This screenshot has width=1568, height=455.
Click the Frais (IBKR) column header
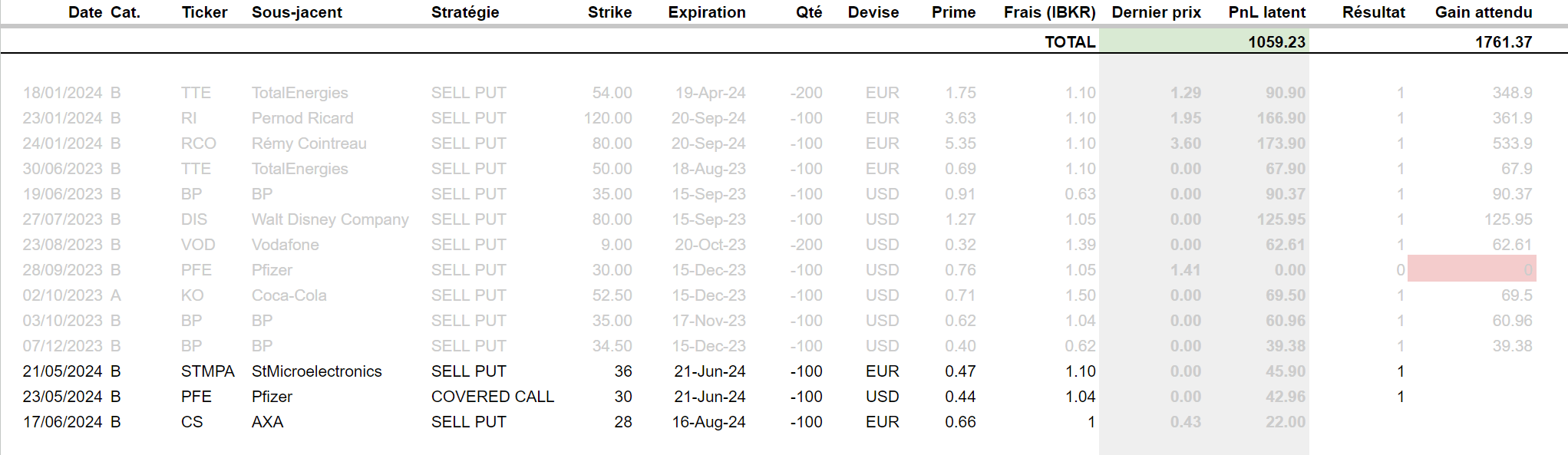click(x=1049, y=12)
